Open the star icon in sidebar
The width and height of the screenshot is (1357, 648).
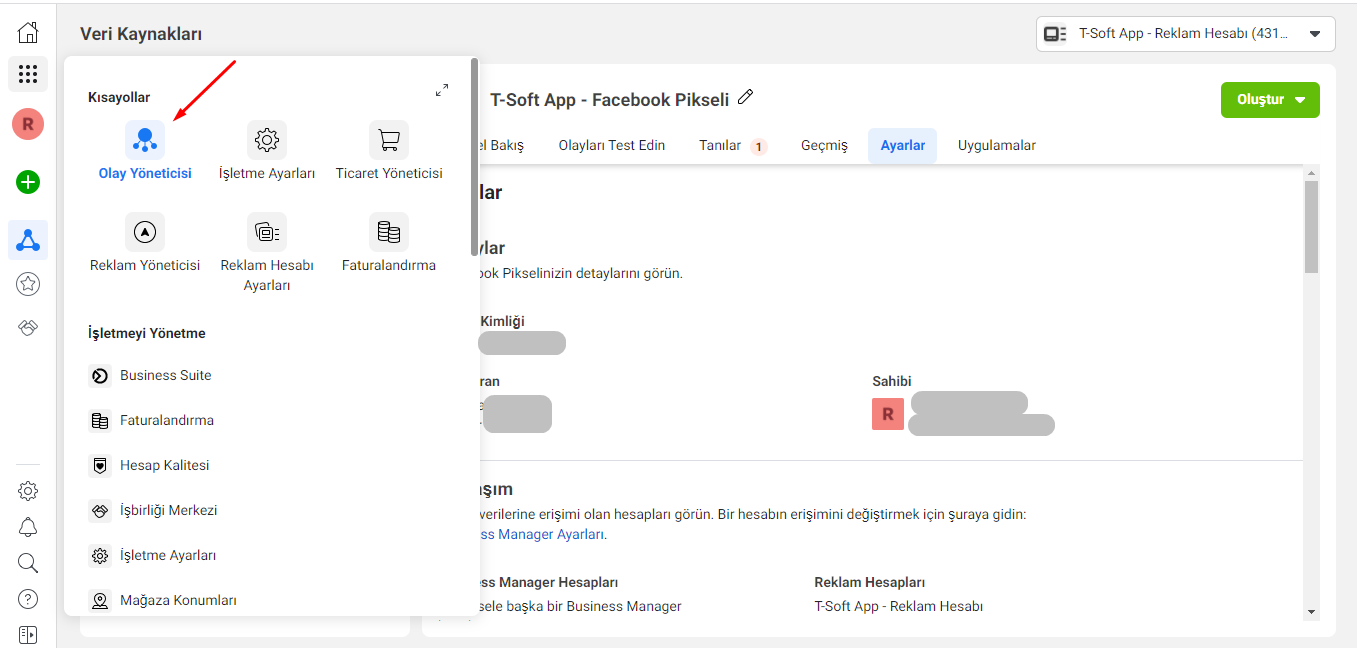pyautogui.click(x=28, y=285)
